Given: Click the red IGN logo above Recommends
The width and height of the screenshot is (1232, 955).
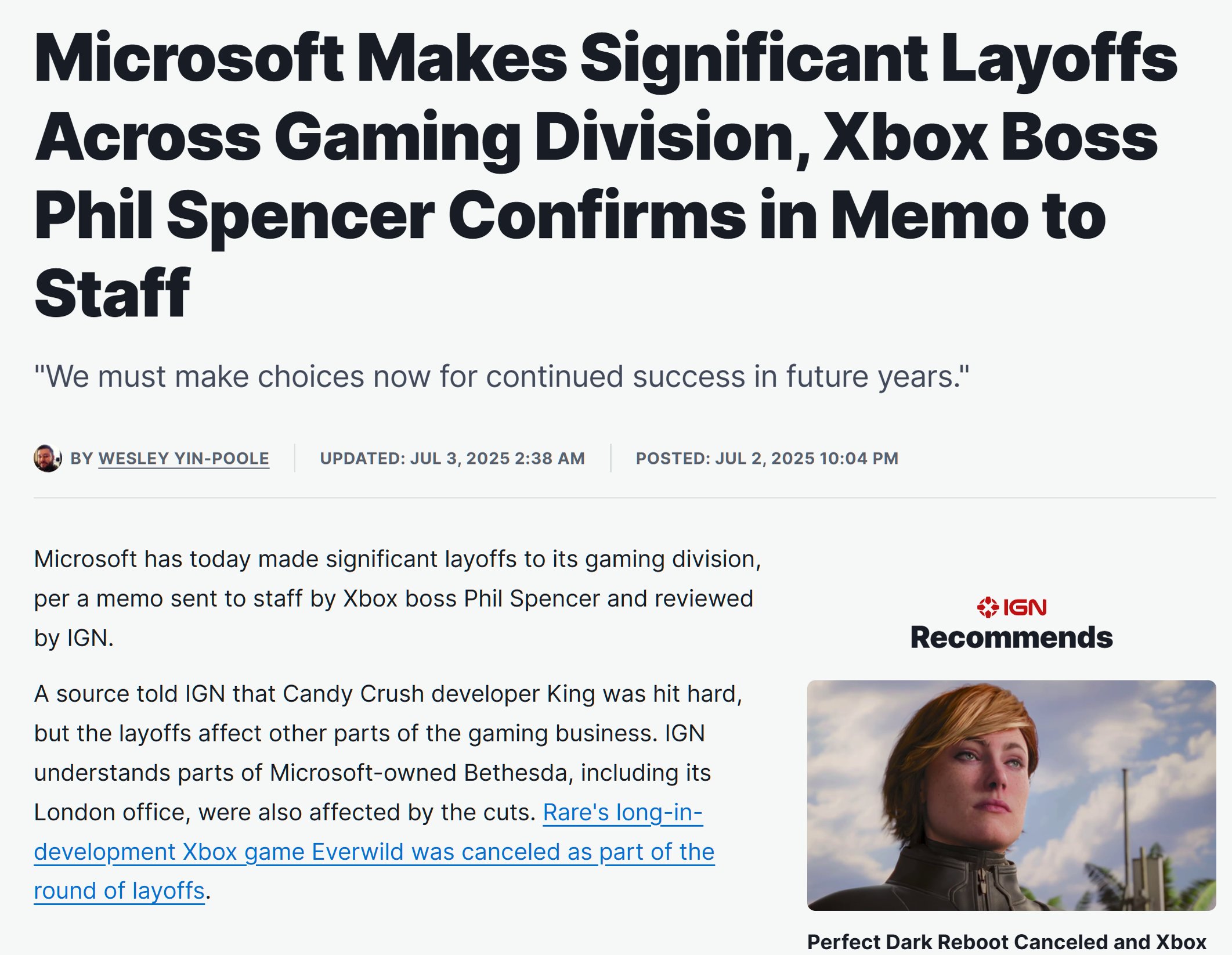Looking at the screenshot, I should click(x=1011, y=607).
